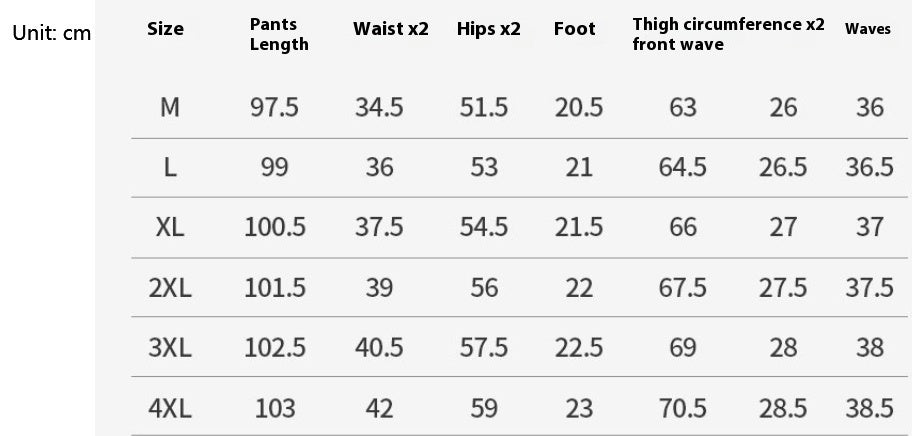Click foot value 22.5 in 3XL row
The height and width of the screenshot is (436, 912).
tap(579, 348)
